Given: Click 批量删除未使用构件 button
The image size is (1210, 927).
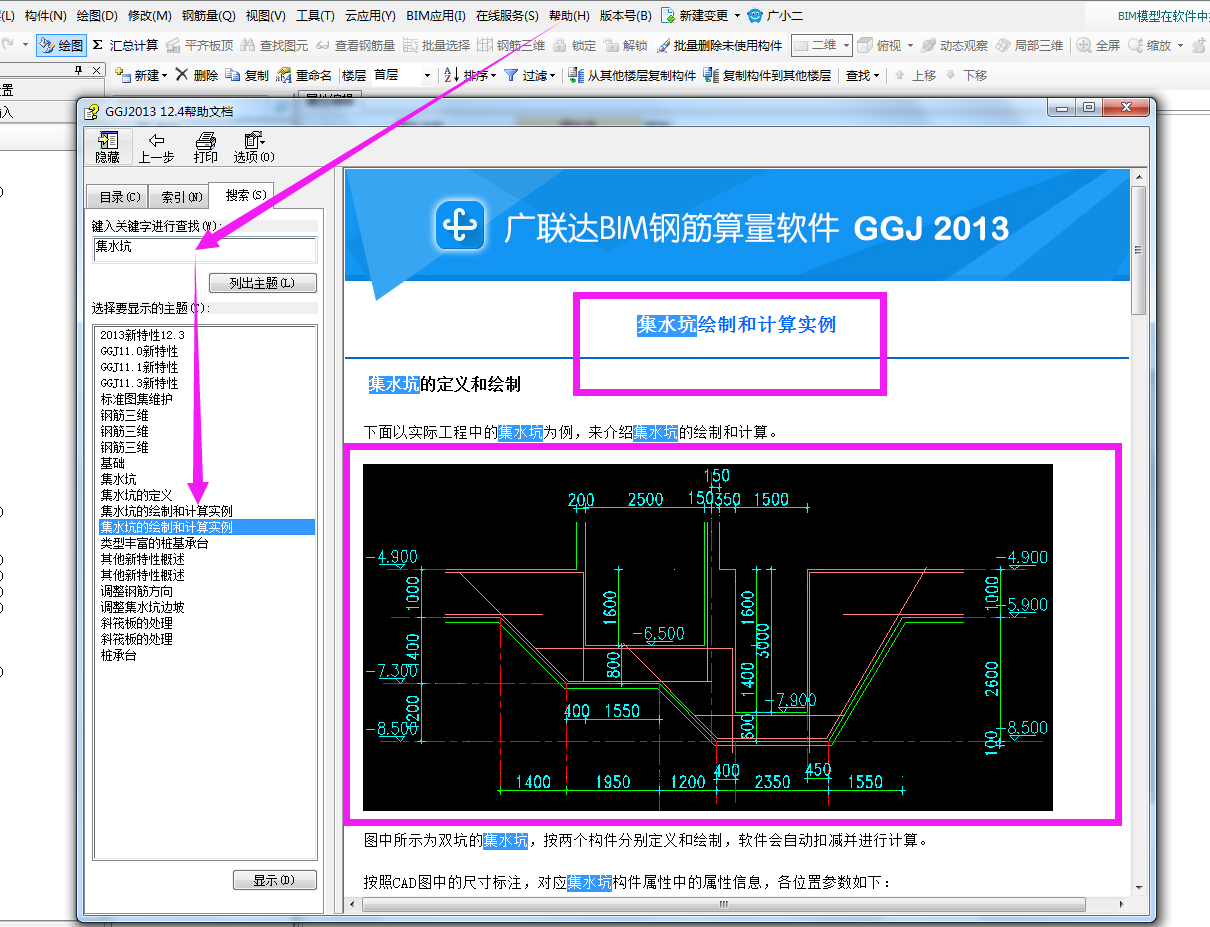Looking at the screenshot, I should [x=719, y=46].
